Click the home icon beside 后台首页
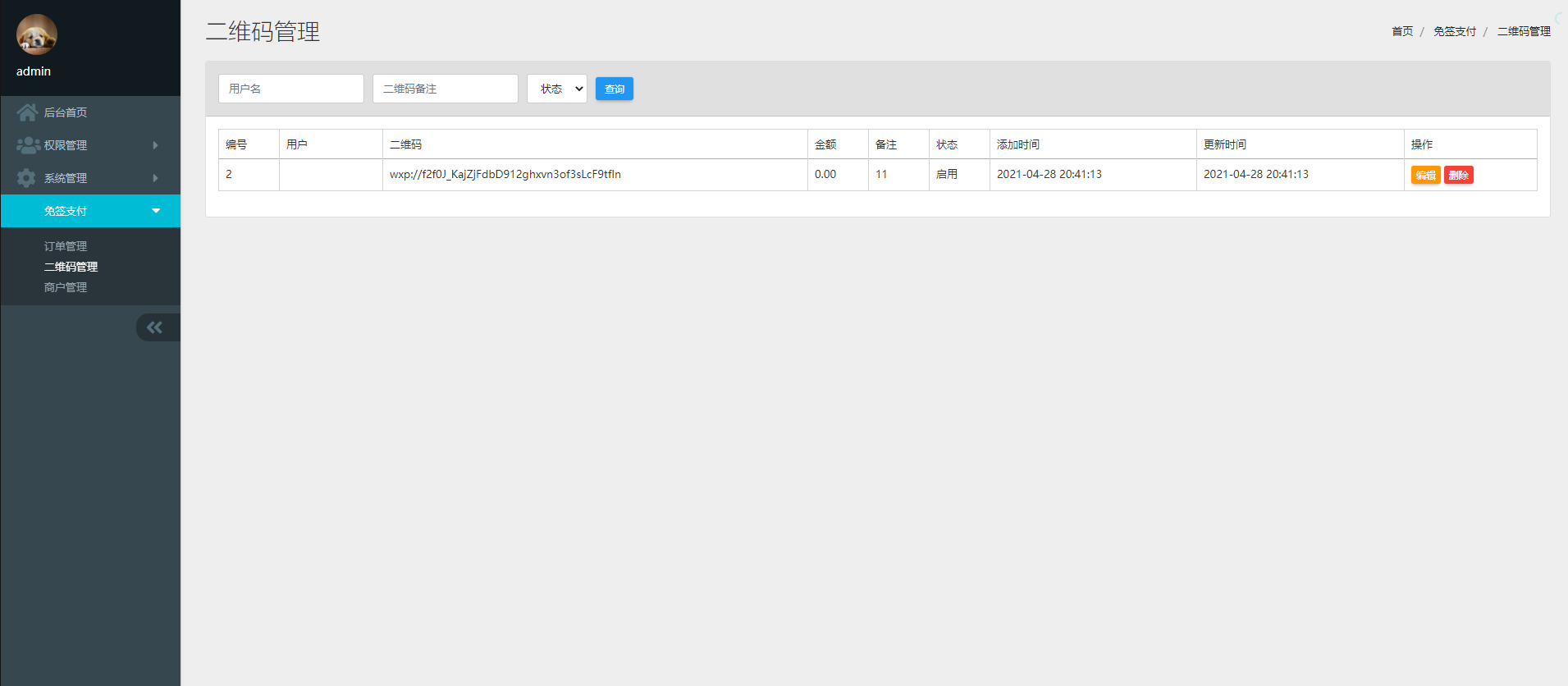Screen dimensions: 1568x686 [27, 112]
